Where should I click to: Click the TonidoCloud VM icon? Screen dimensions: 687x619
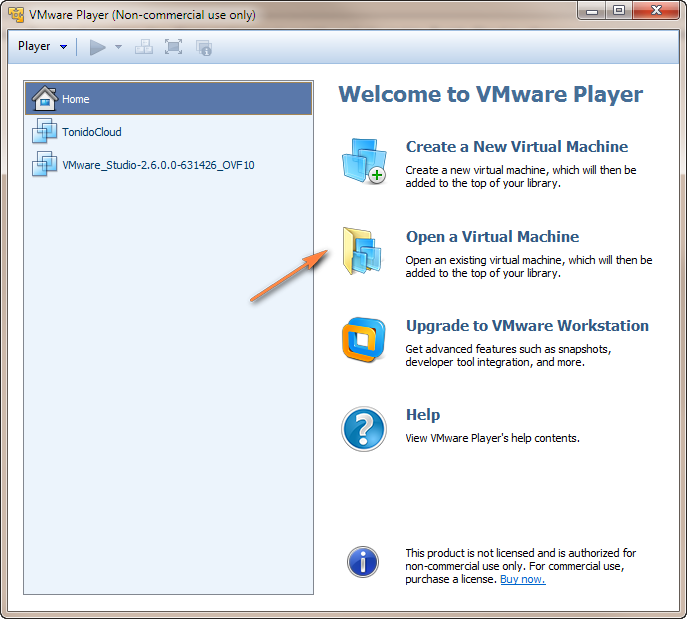[45, 131]
